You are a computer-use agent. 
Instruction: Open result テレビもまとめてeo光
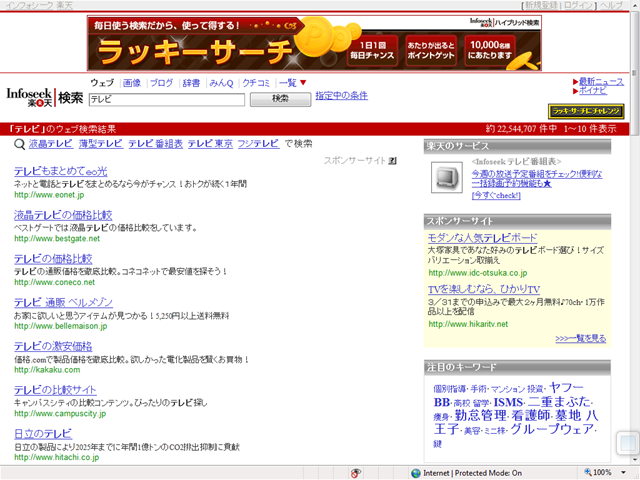tap(61, 171)
